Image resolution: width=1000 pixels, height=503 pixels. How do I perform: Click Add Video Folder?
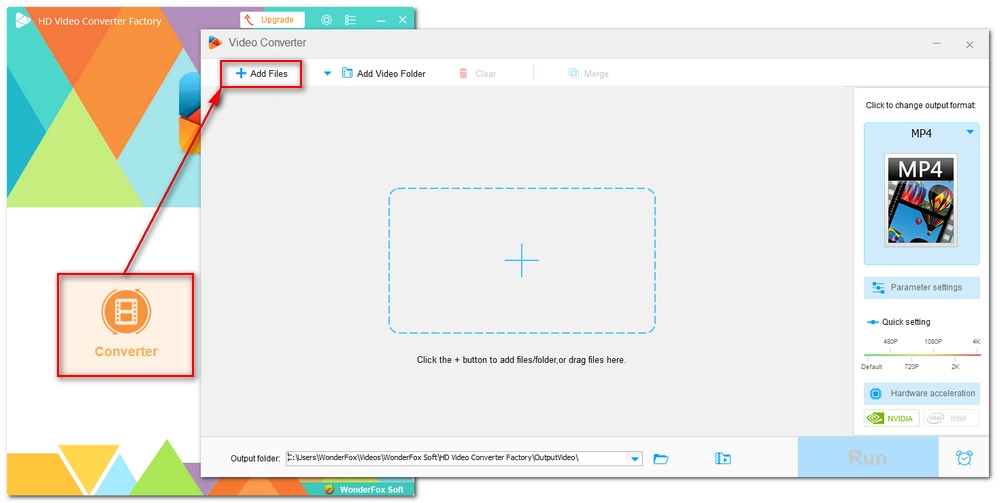pos(384,73)
